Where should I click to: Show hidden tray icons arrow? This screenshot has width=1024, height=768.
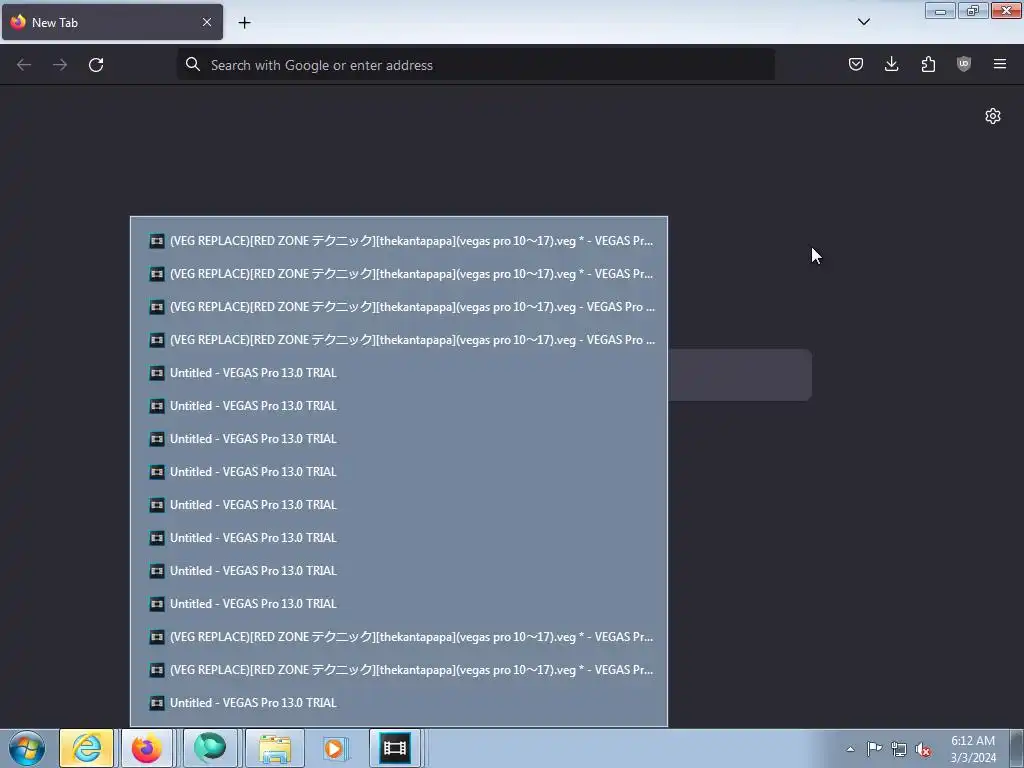tap(850, 749)
